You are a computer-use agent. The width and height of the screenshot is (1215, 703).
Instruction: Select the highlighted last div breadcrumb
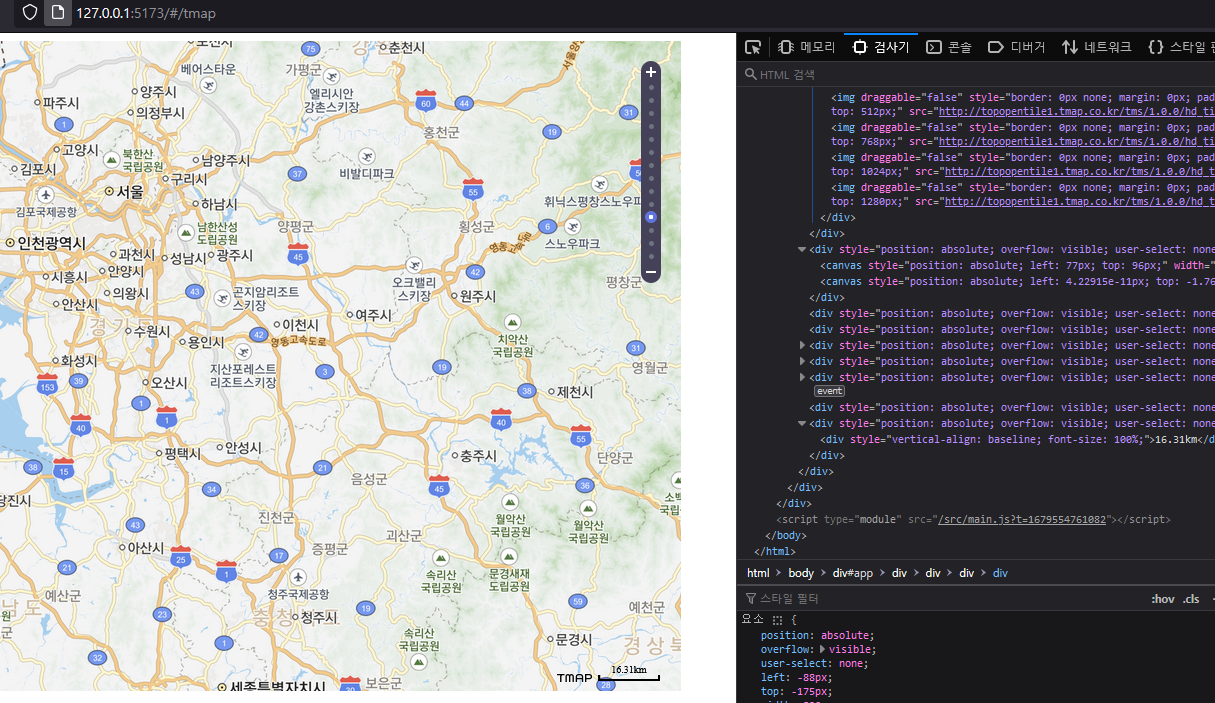pos(1000,573)
